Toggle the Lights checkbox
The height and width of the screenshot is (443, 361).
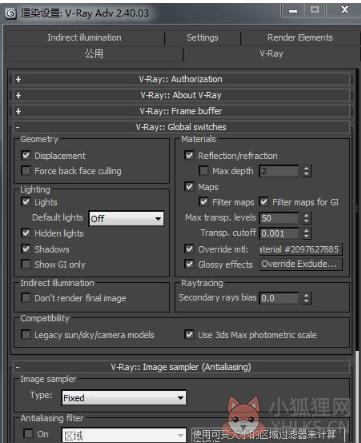pyautogui.click(x=26, y=202)
